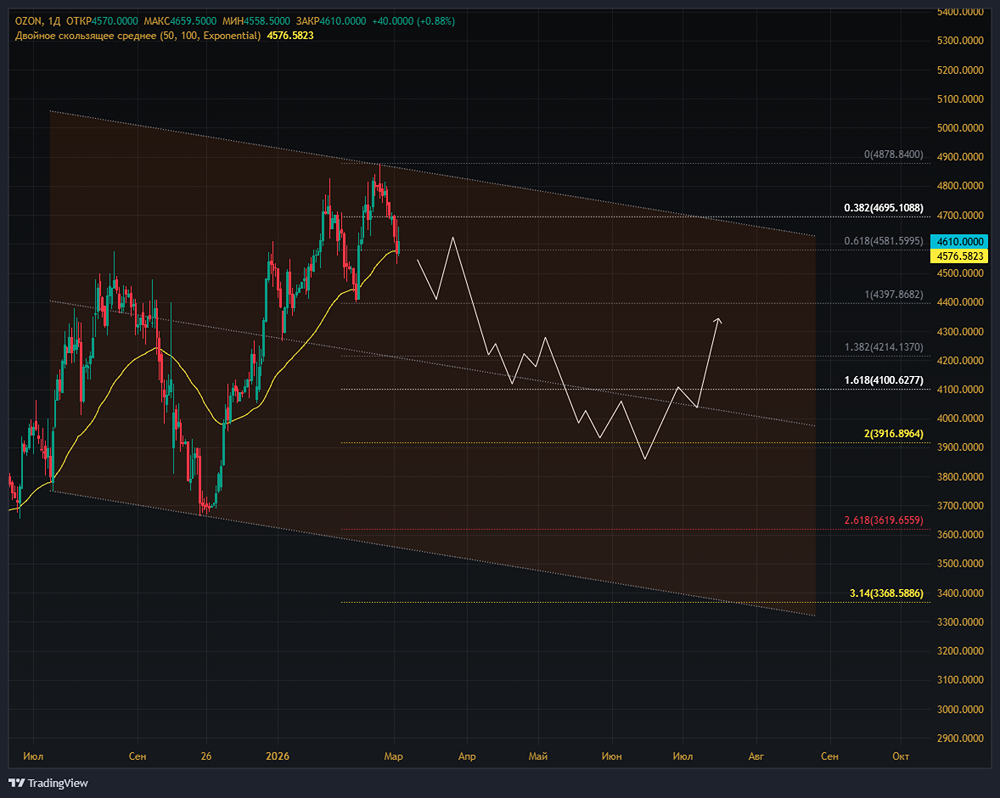Image resolution: width=1000 pixels, height=798 pixels.
Task: Click the 2026 year label on time axis
Action: [x=277, y=757]
